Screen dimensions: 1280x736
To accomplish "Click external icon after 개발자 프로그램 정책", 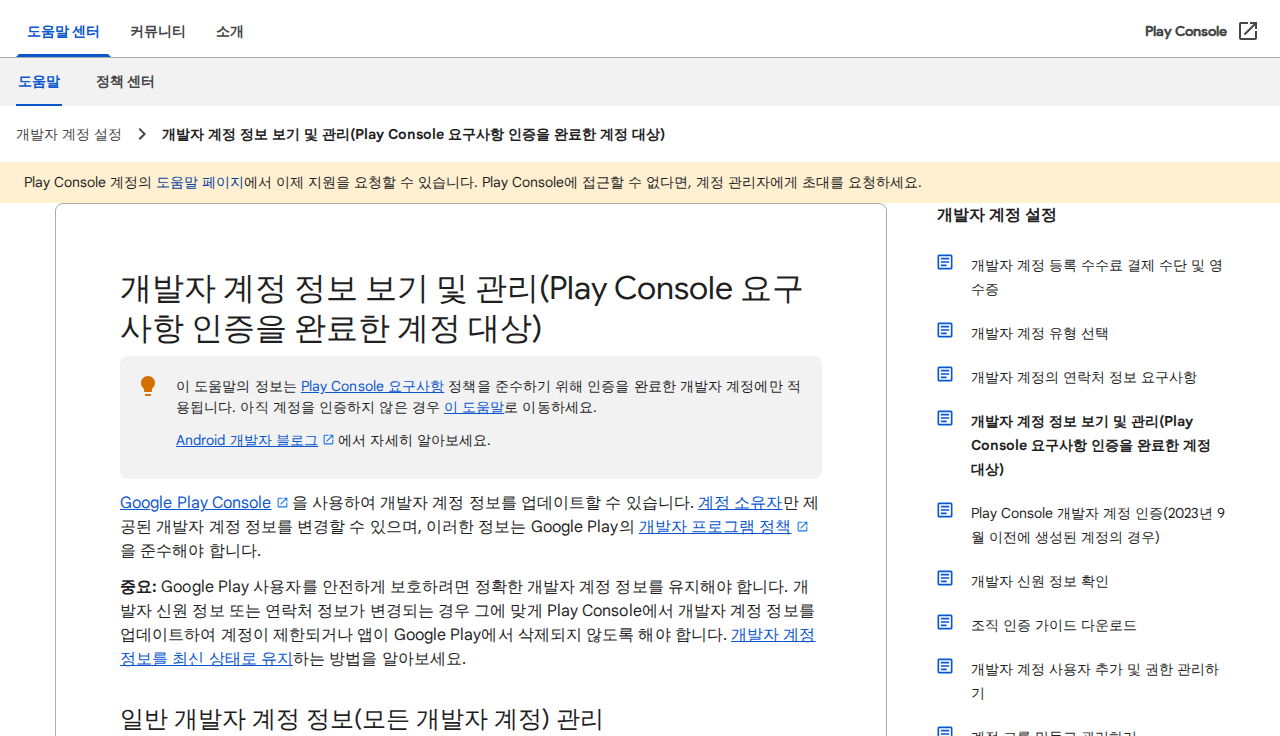I will [802, 527].
